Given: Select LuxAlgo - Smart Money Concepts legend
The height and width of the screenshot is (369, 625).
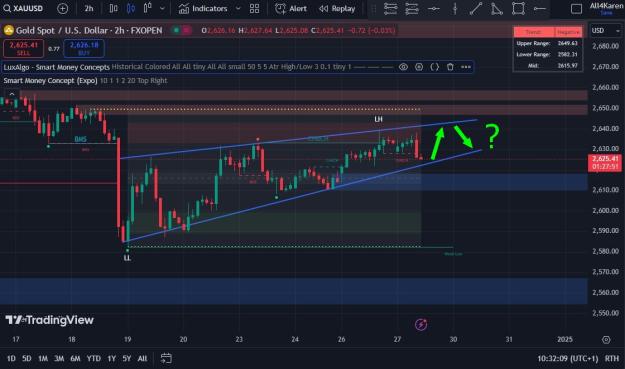Looking at the screenshot, I should [x=57, y=67].
